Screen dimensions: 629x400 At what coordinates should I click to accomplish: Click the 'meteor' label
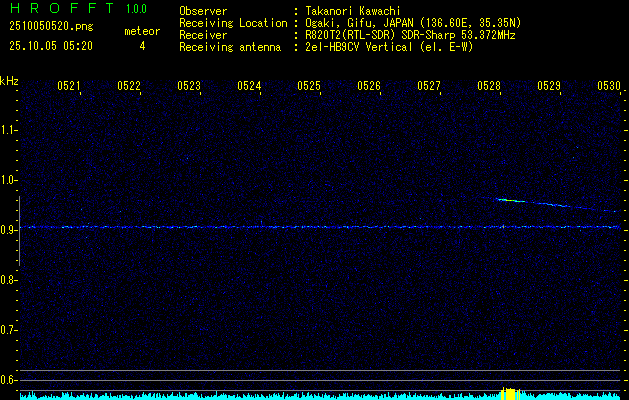point(142,31)
